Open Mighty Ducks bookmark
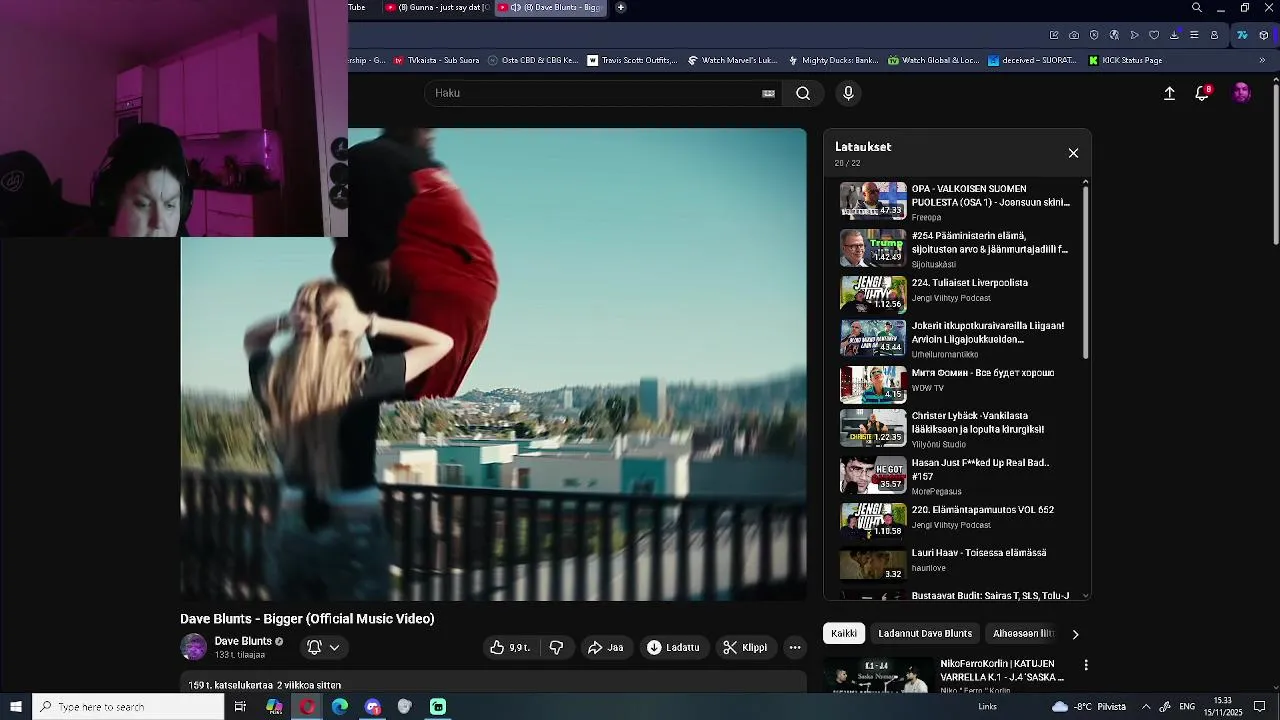Image resolution: width=1280 pixels, height=720 pixels. tap(834, 60)
